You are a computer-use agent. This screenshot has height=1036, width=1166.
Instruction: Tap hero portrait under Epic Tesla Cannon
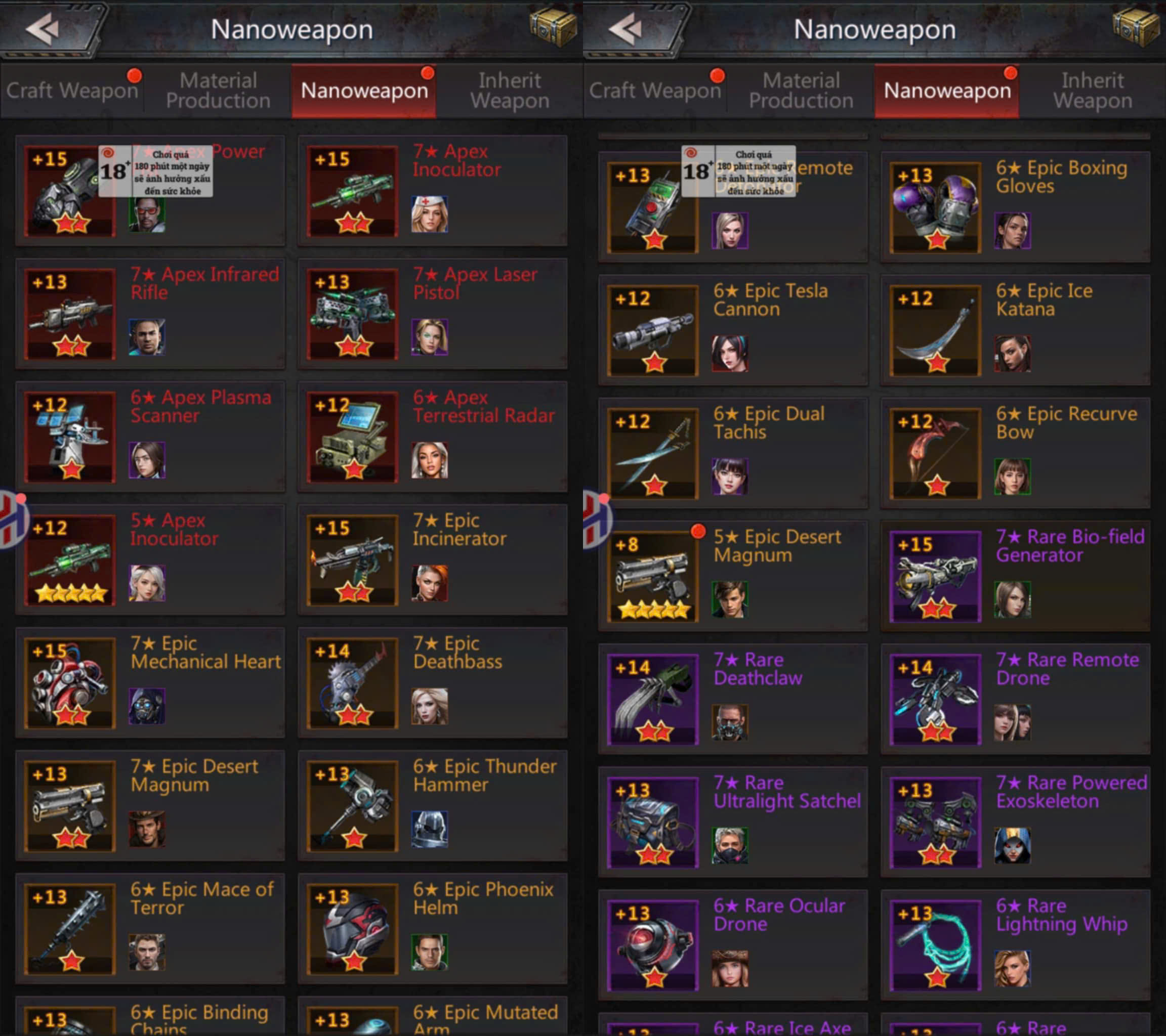(730, 354)
